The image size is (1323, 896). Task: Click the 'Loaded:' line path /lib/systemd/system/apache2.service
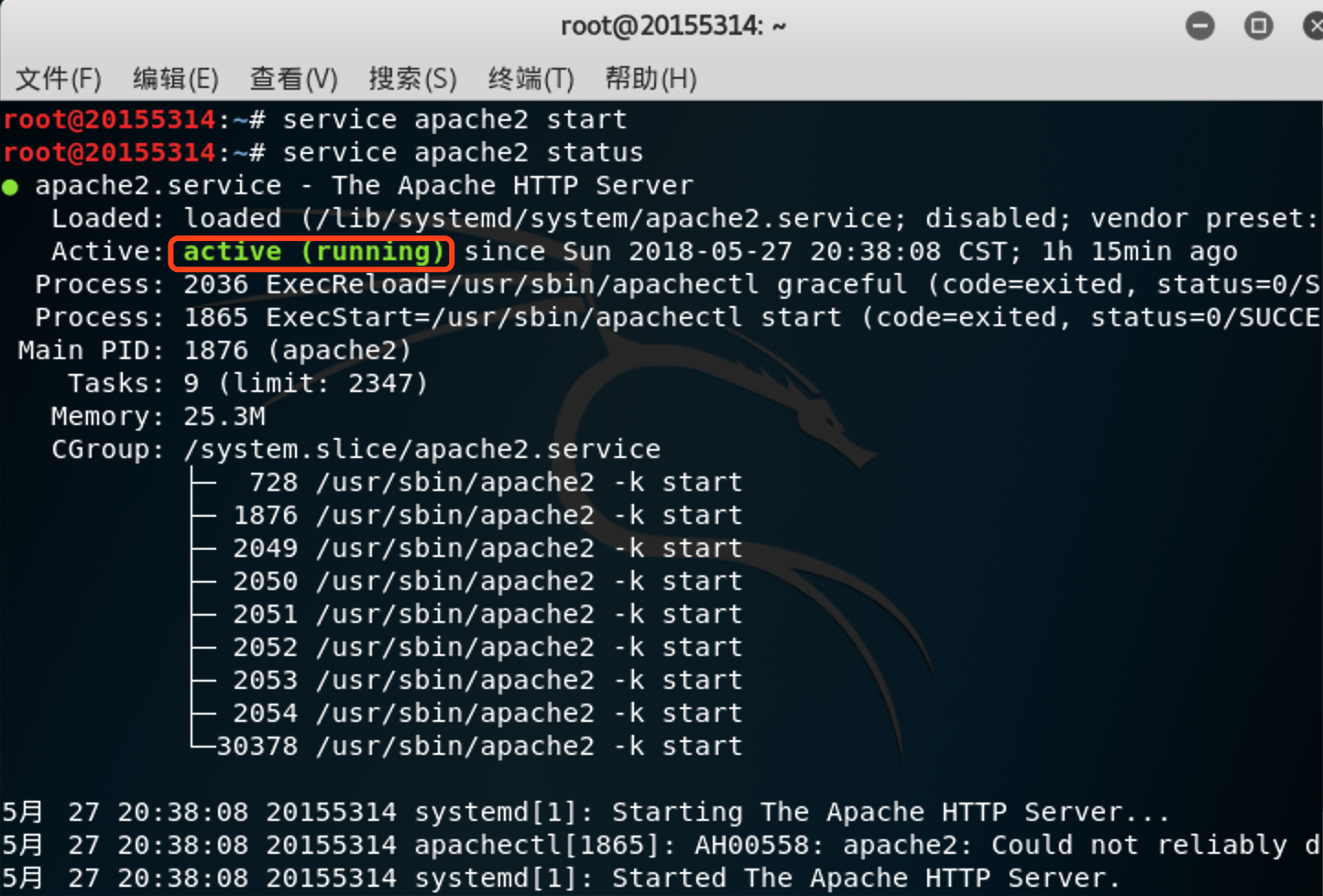602,219
